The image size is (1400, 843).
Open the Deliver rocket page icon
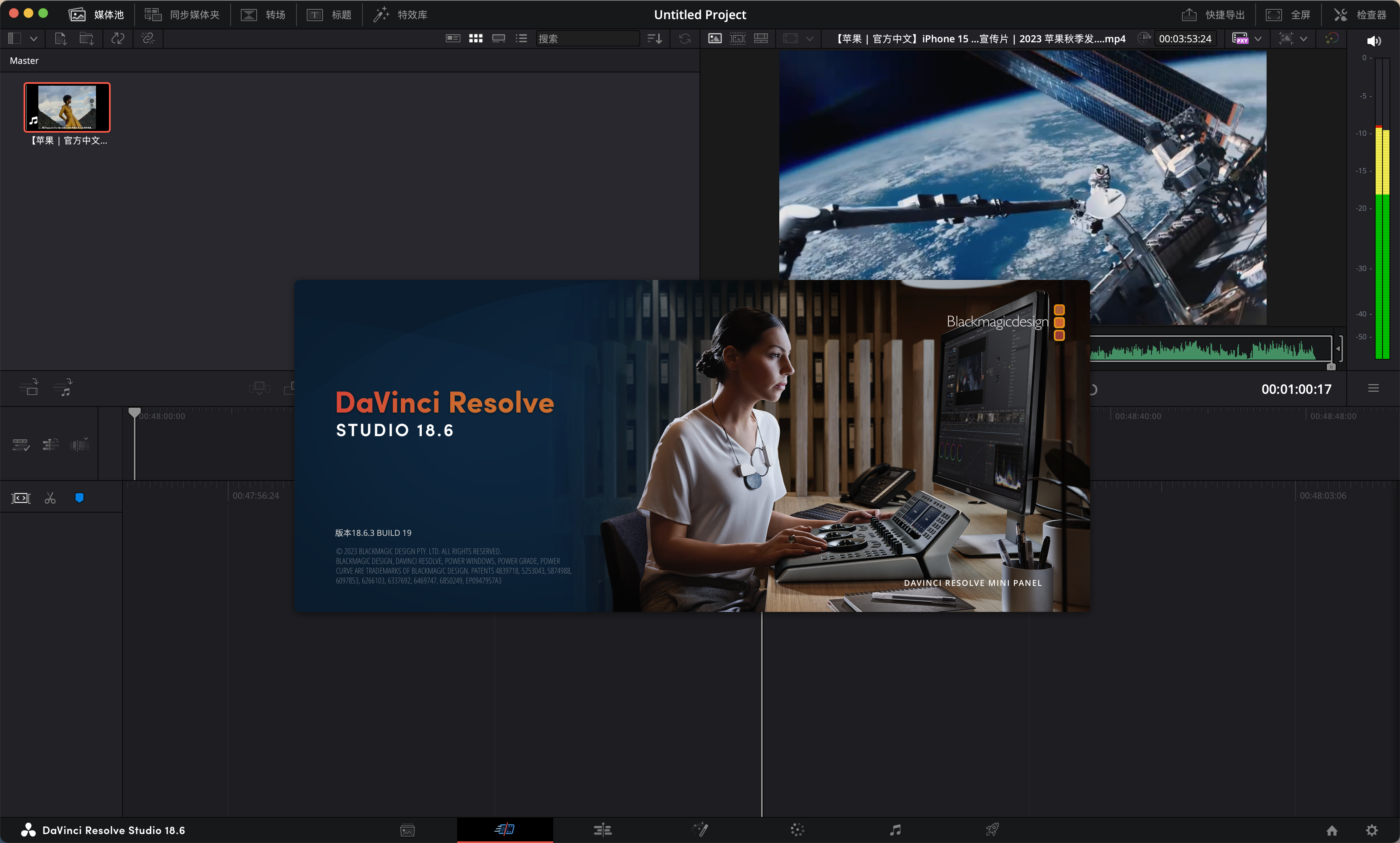pos(992,830)
